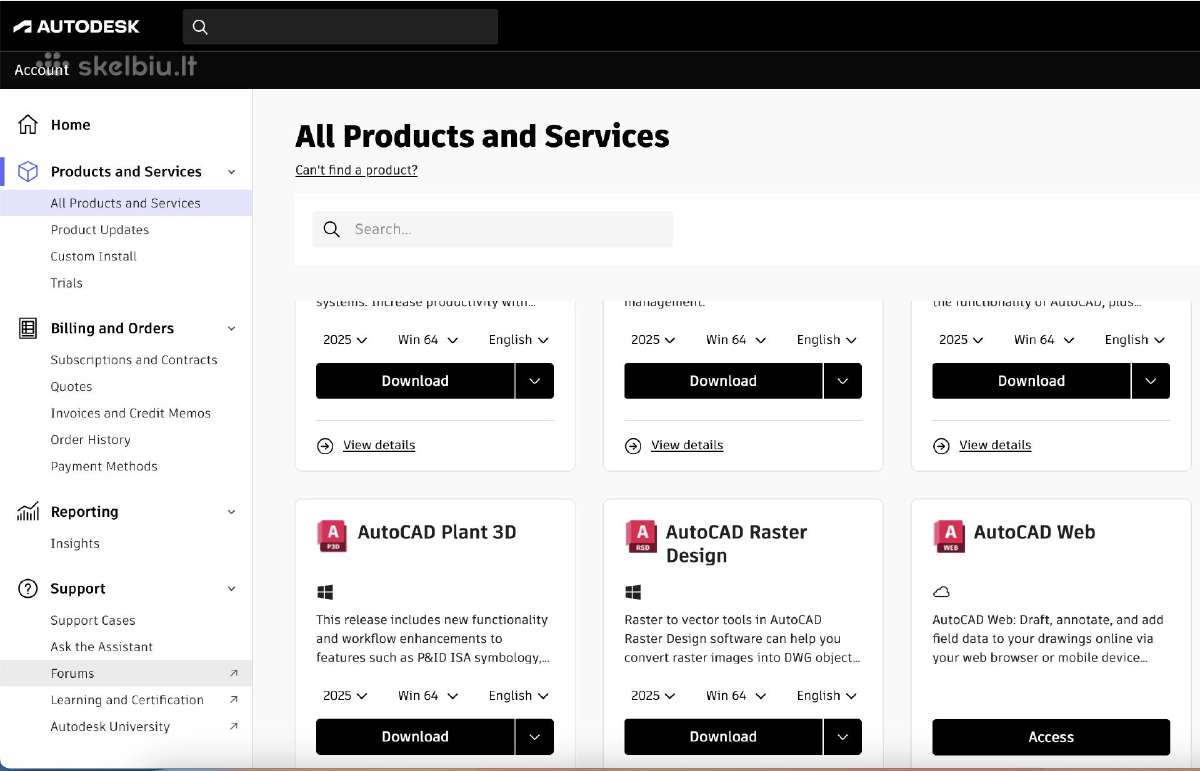
Task: Click the magnifier icon in product search field
Action: (332, 229)
